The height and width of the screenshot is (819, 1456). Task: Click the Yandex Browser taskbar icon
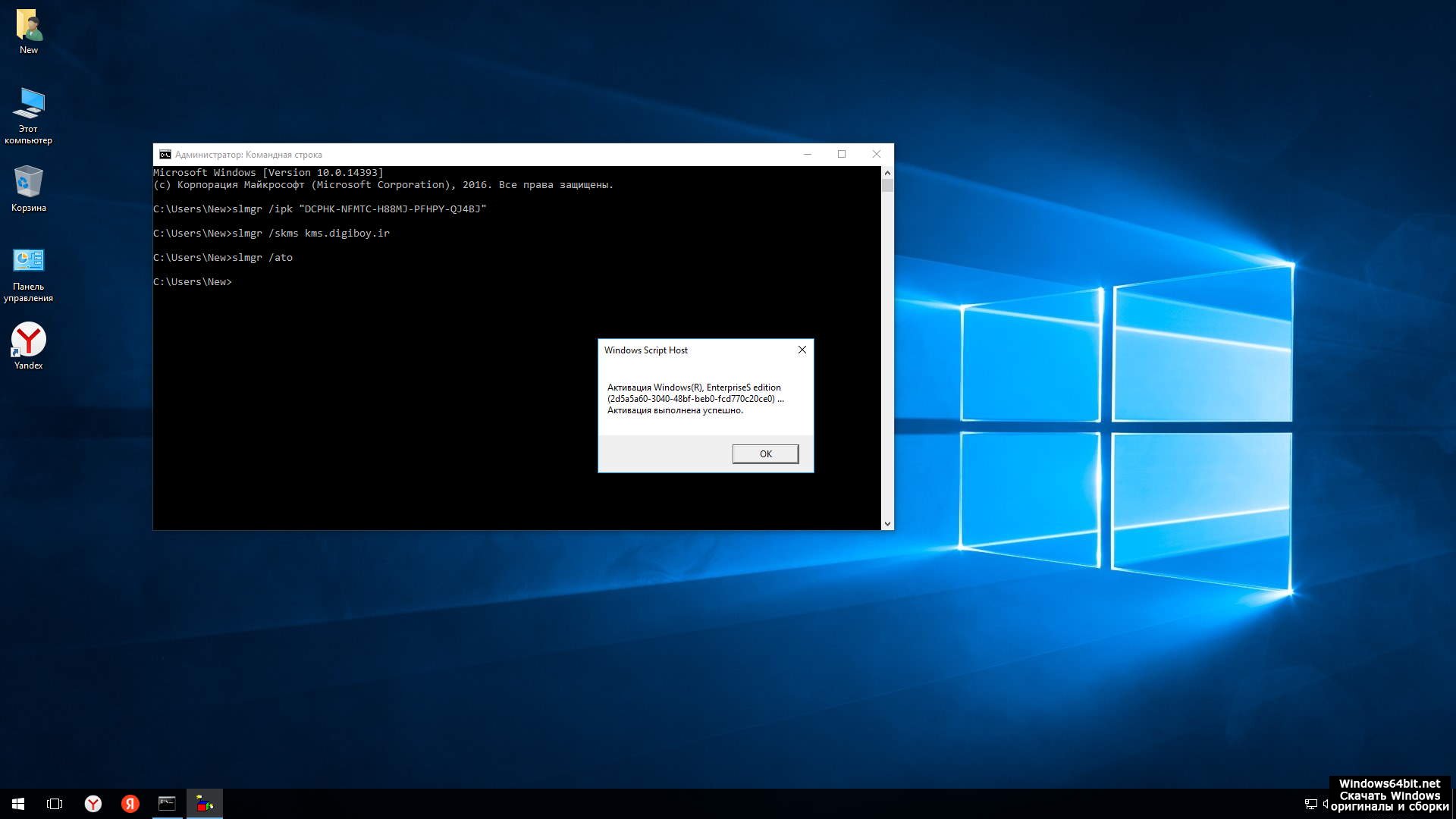tap(93, 804)
